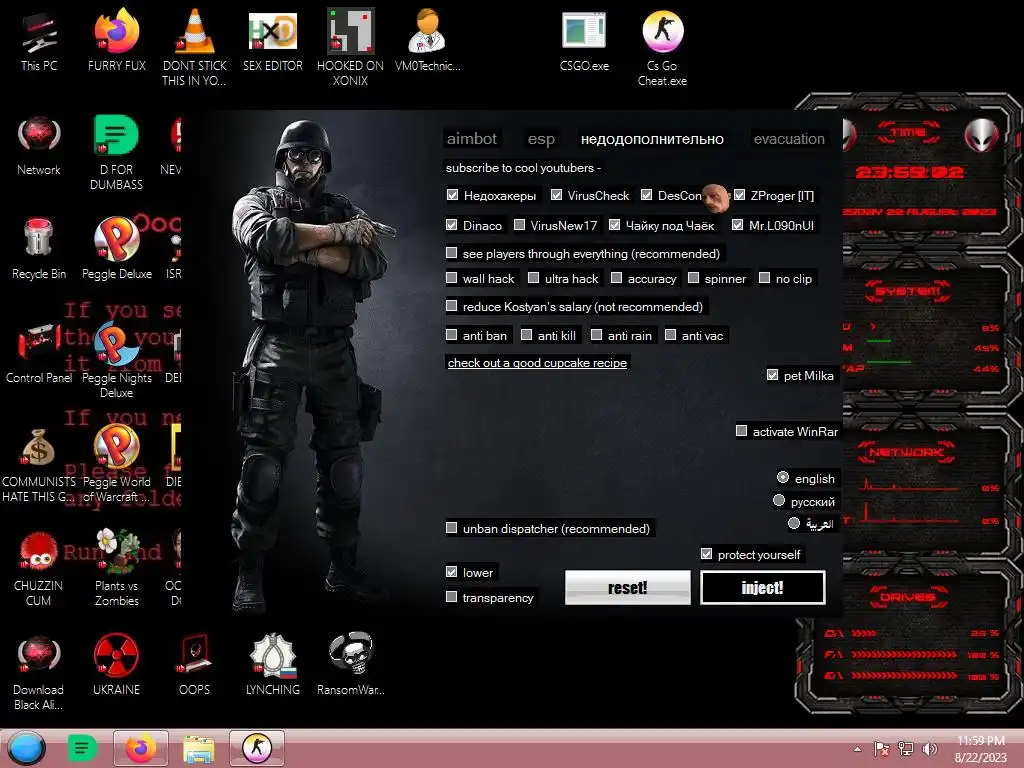This screenshot has height=768, width=1024.
Task: Open the Control Panel icon
Action: click(x=39, y=353)
